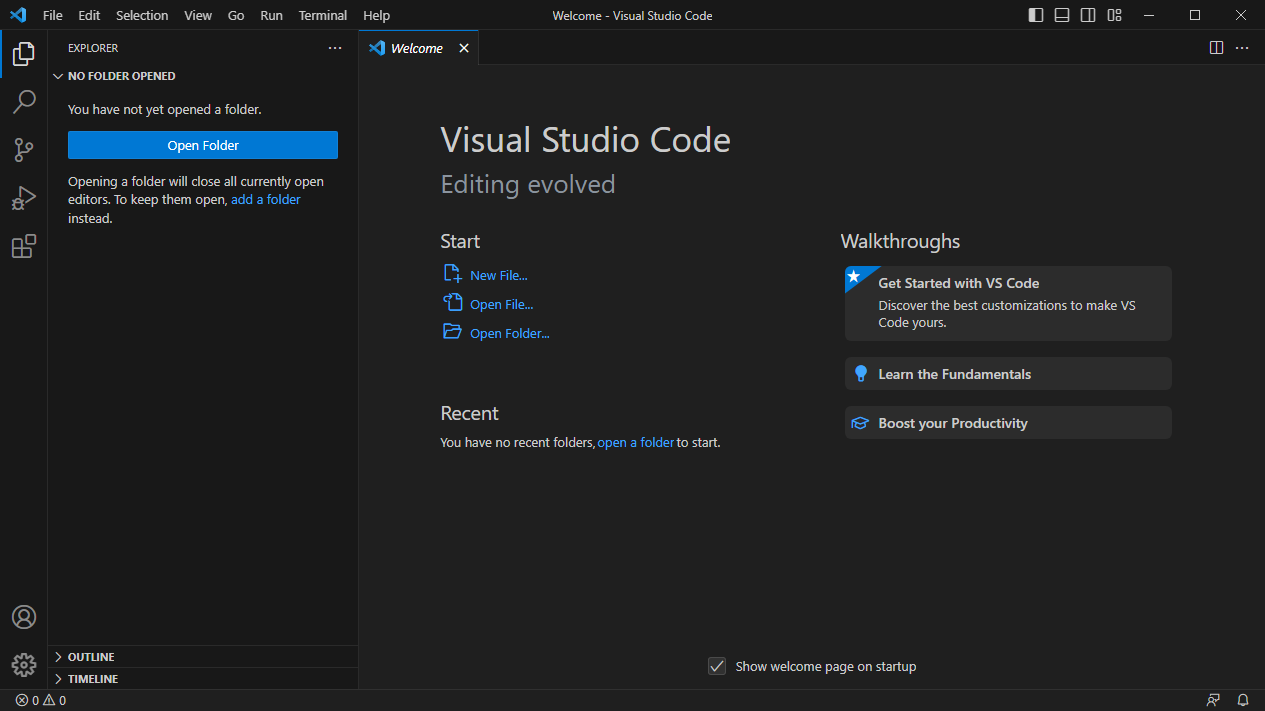Open the notifications bell icon

(1243, 700)
